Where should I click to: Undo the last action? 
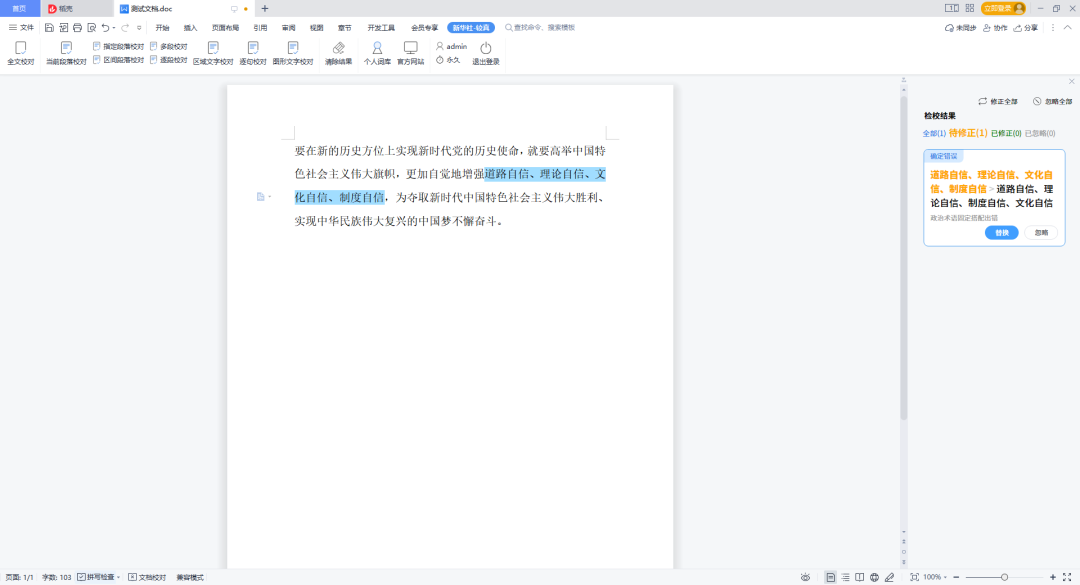click(105, 28)
